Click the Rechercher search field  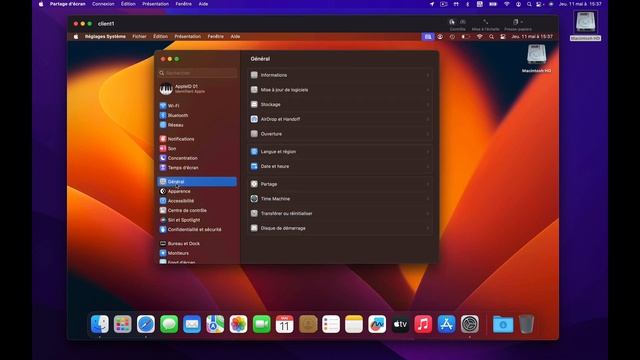click(x=197, y=73)
